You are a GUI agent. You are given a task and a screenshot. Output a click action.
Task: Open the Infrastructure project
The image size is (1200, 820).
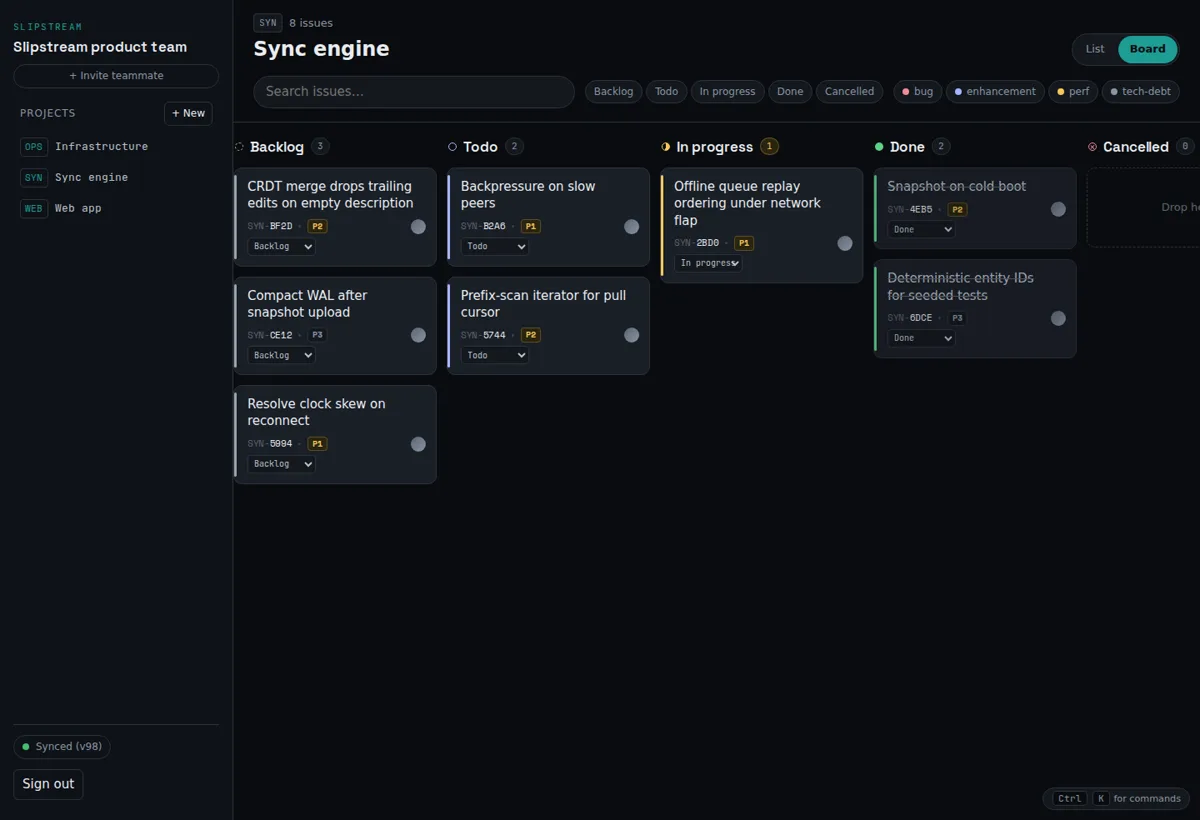(116, 147)
